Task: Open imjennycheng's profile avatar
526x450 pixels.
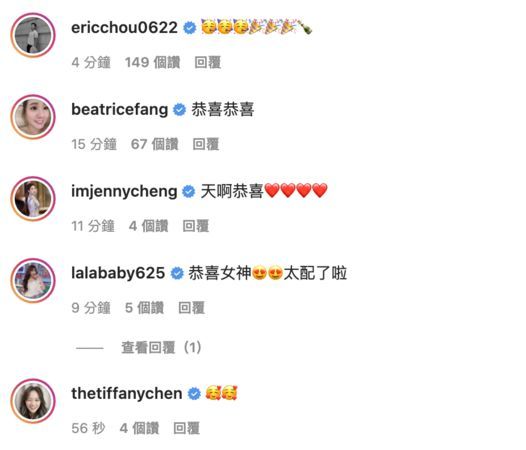Action: click(x=33, y=199)
